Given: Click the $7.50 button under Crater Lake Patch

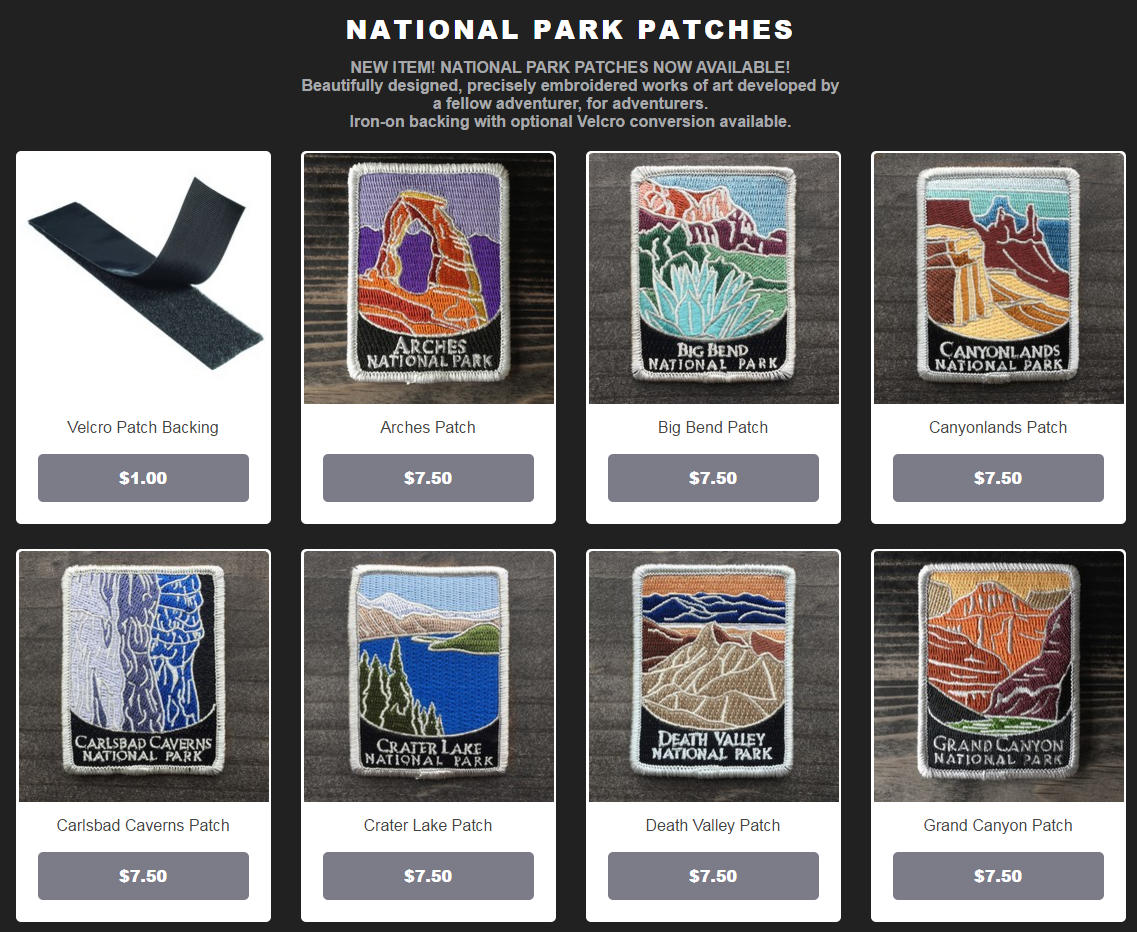Looking at the screenshot, I should click(x=429, y=876).
